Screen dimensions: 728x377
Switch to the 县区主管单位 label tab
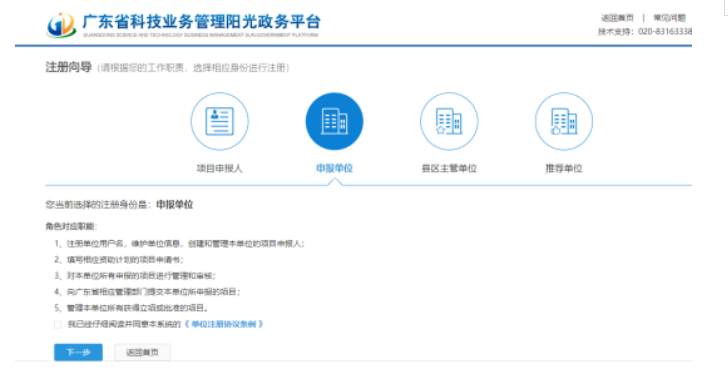pos(449,168)
